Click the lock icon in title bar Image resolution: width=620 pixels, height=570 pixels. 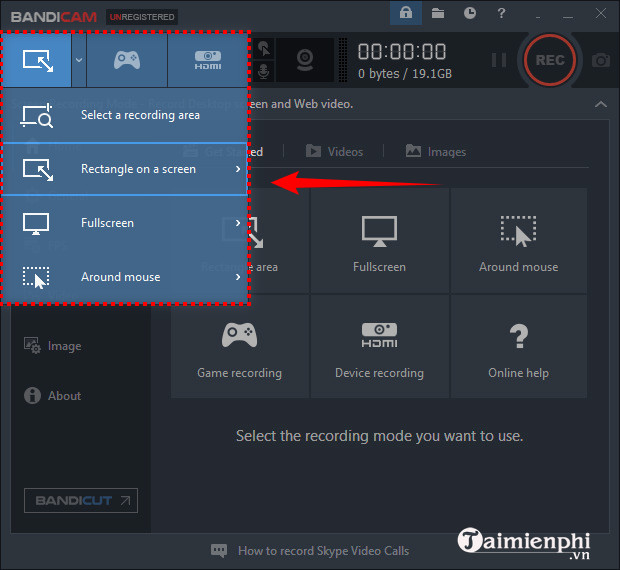(406, 13)
